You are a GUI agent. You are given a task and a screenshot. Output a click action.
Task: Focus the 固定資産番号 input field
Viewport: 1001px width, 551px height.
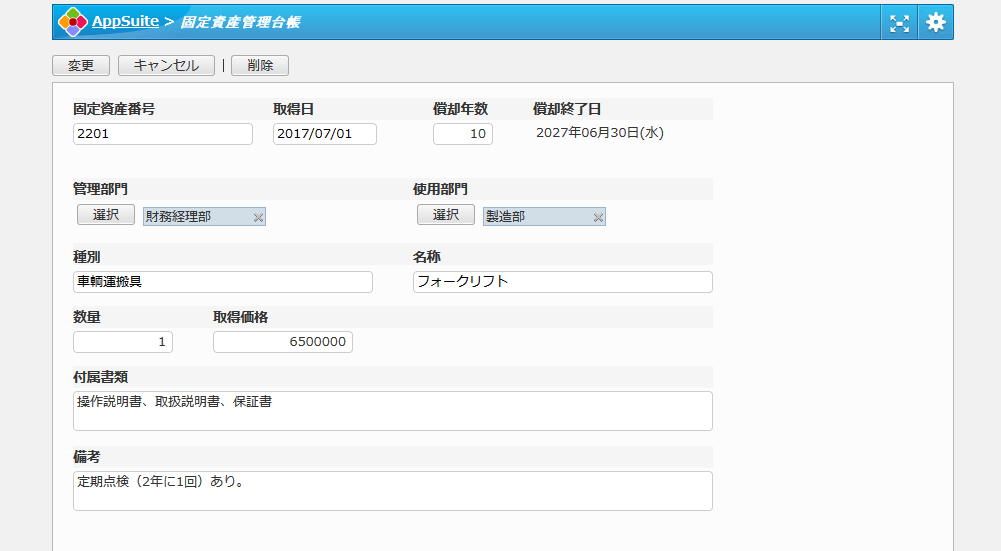click(x=163, y=134)
